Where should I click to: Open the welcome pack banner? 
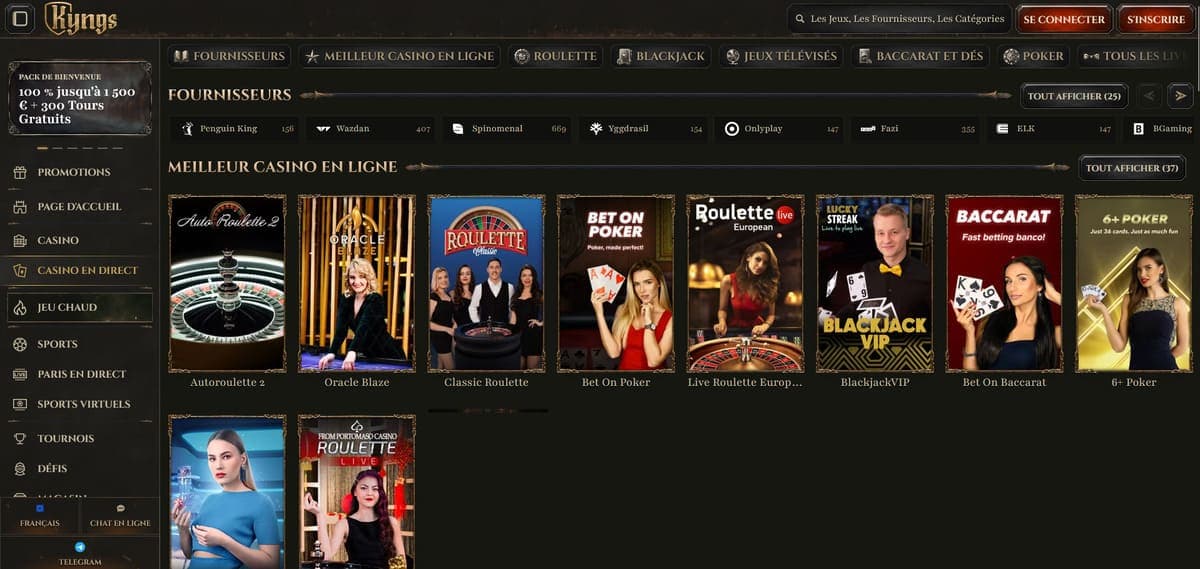point(80,98)
